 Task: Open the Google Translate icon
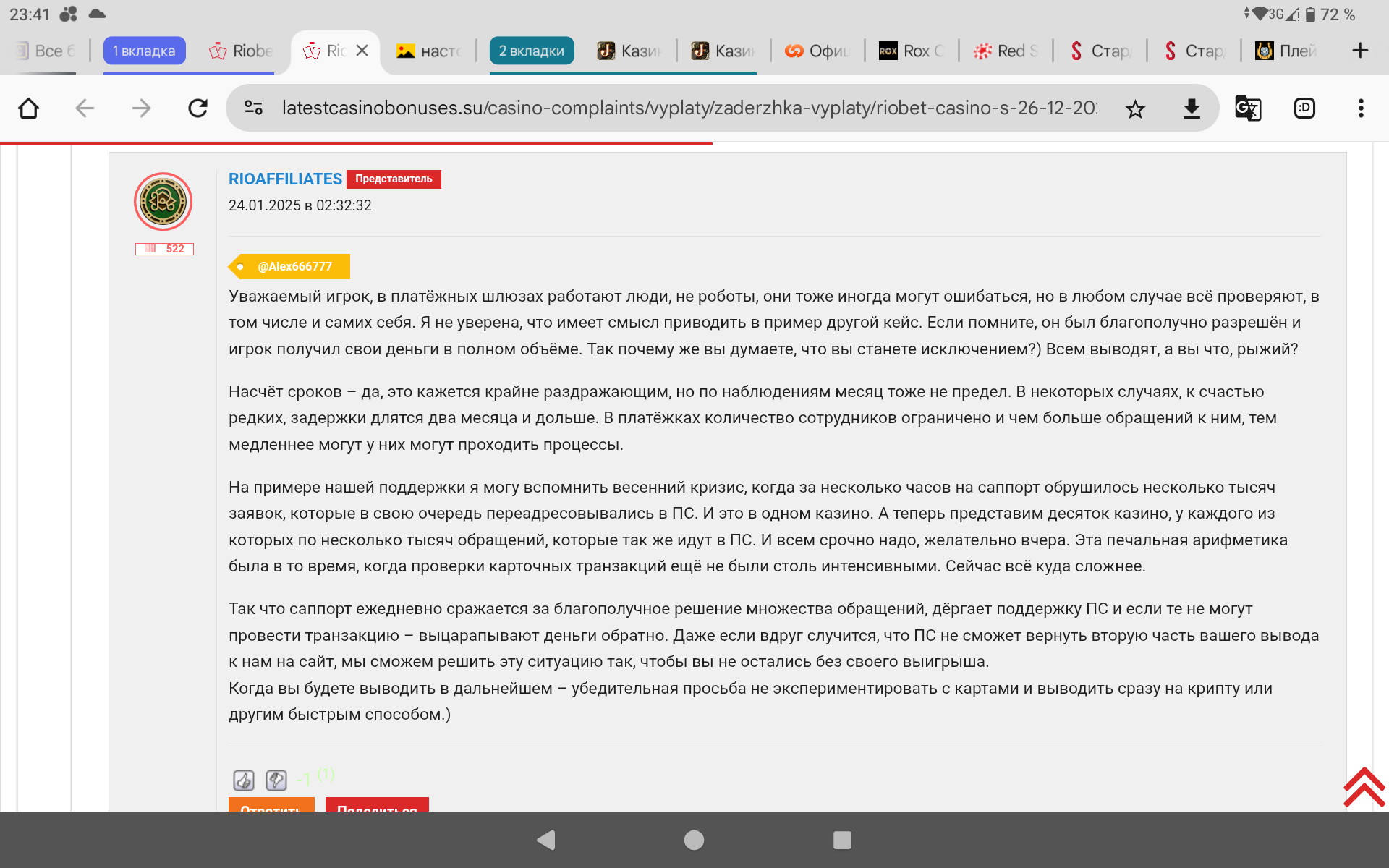(1247, 109)
